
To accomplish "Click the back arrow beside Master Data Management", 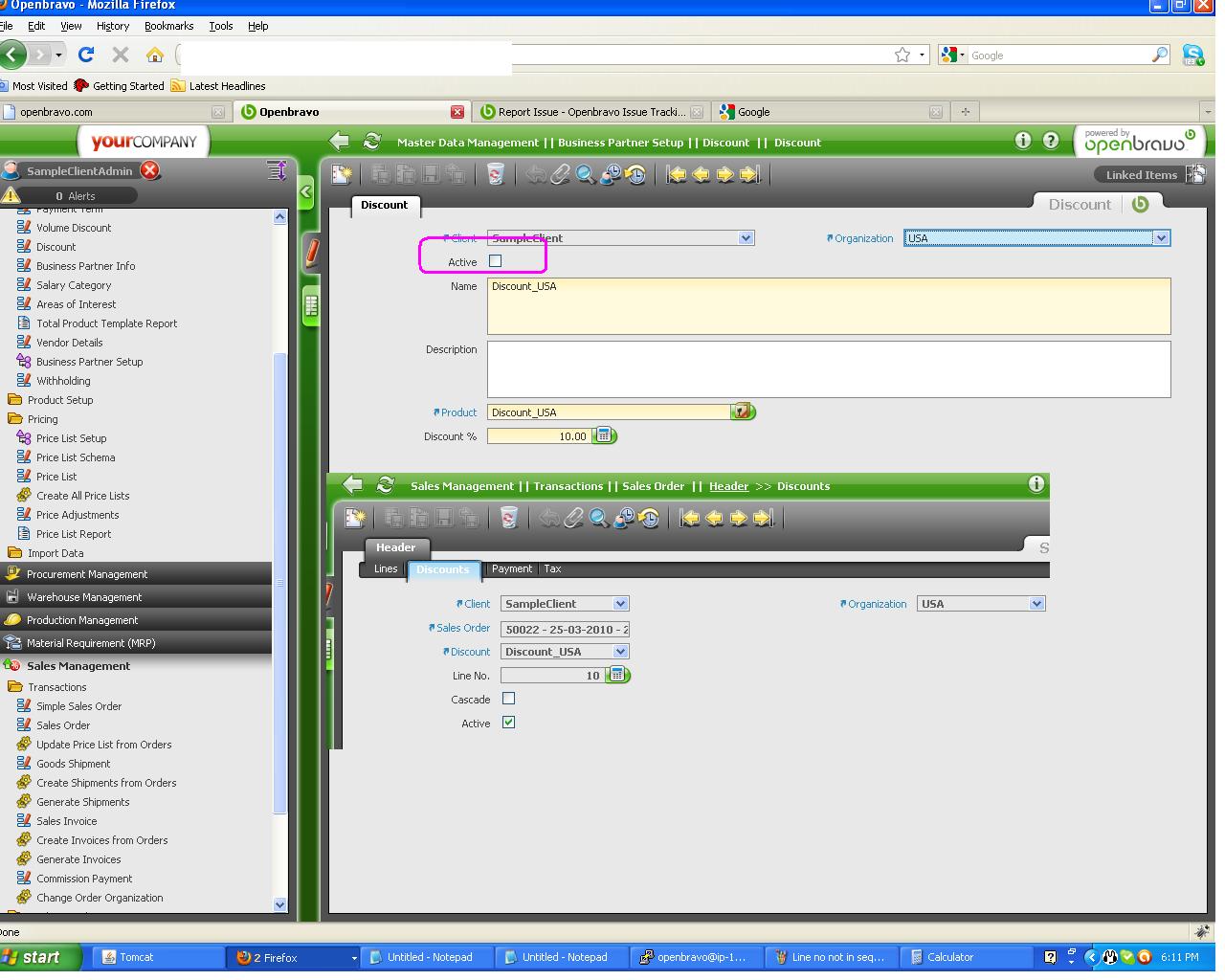I will [x=339, y=142].
